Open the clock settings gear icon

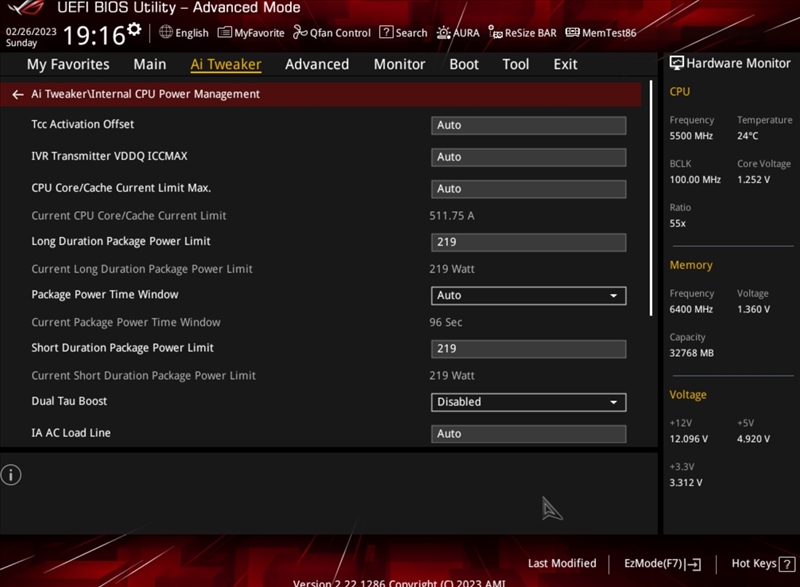pyautogui.click(x=134, y=29)
